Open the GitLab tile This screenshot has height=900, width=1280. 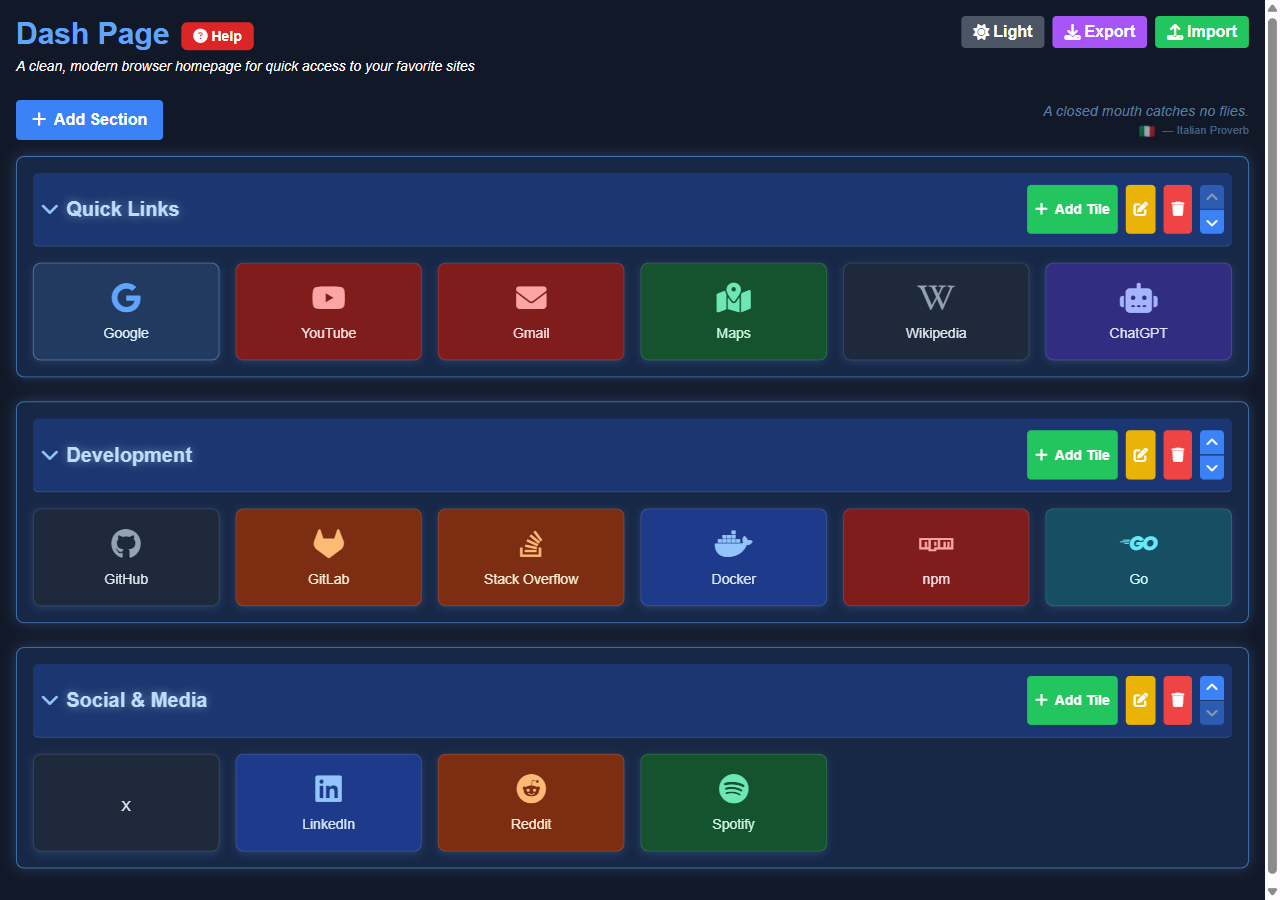point(328,557)
